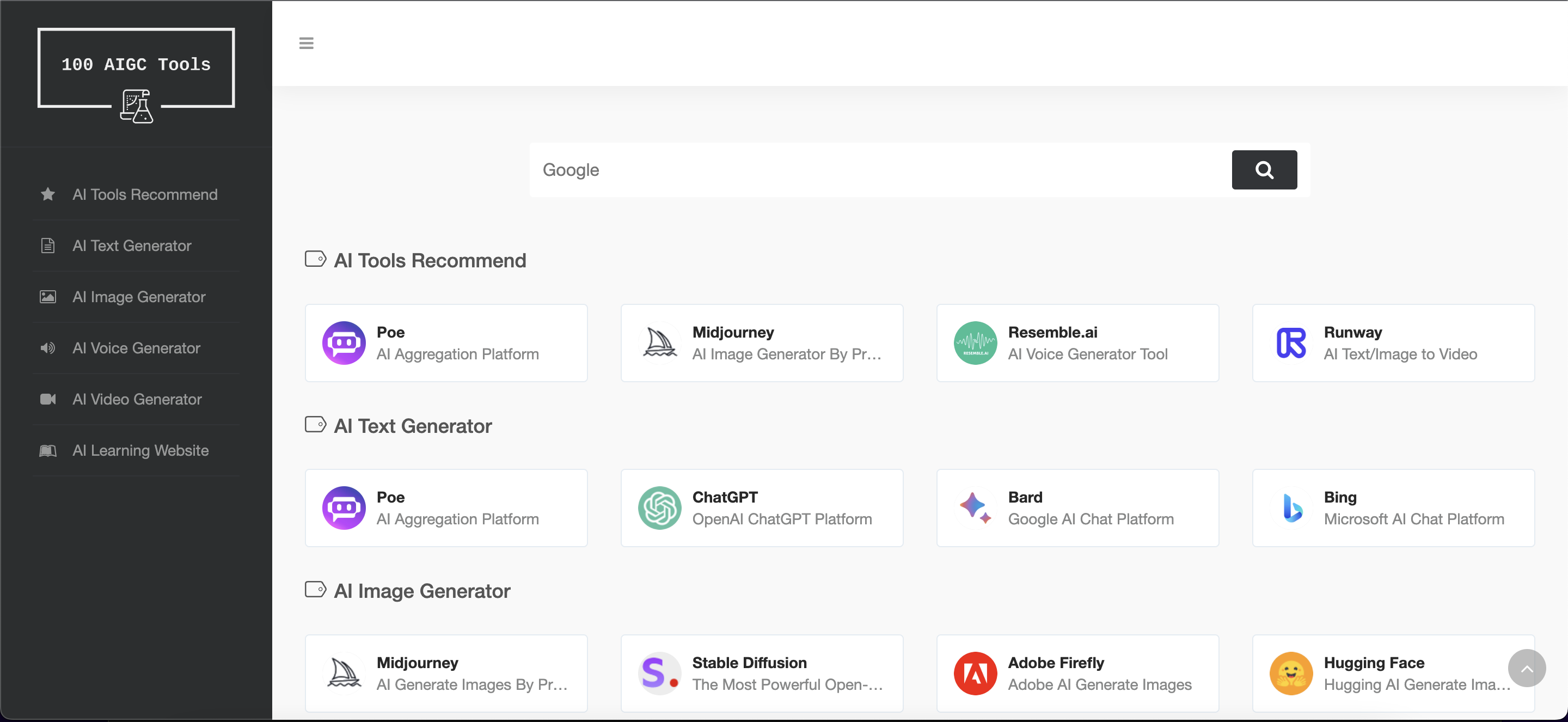1568x722 pixels.
Task: Click the Hugging Face emoji icon
Action: tap(1290, 674)
